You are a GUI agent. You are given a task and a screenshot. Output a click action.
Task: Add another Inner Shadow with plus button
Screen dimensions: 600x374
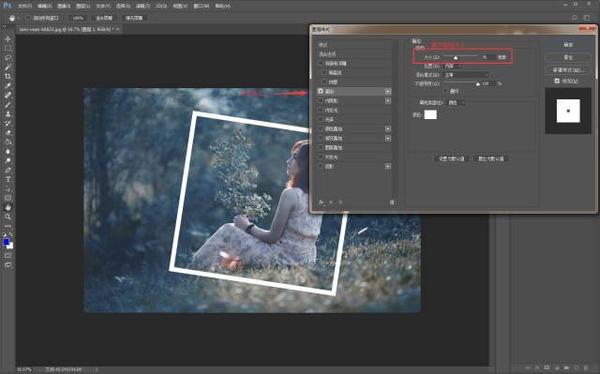click(x=388, y=101)
